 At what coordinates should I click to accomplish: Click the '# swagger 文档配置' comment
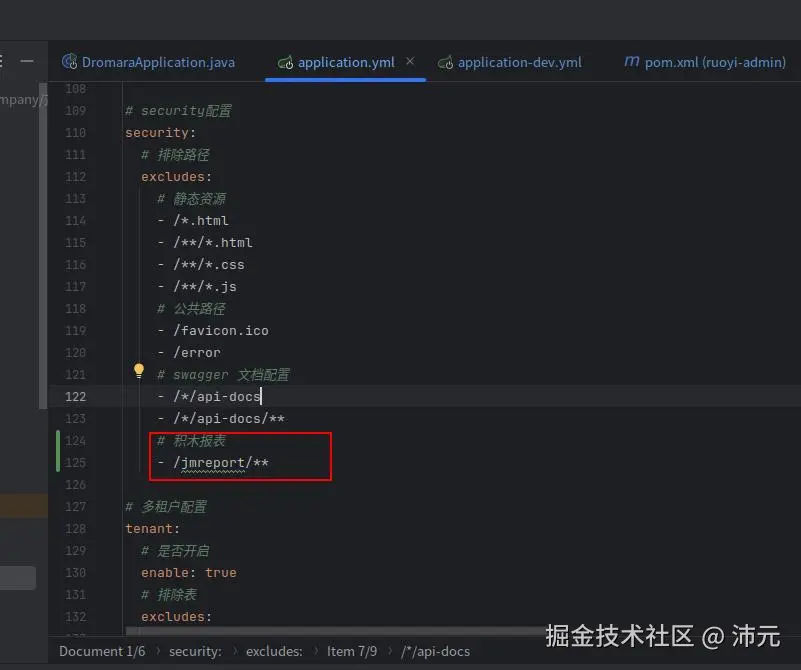(x=223, y=375)
